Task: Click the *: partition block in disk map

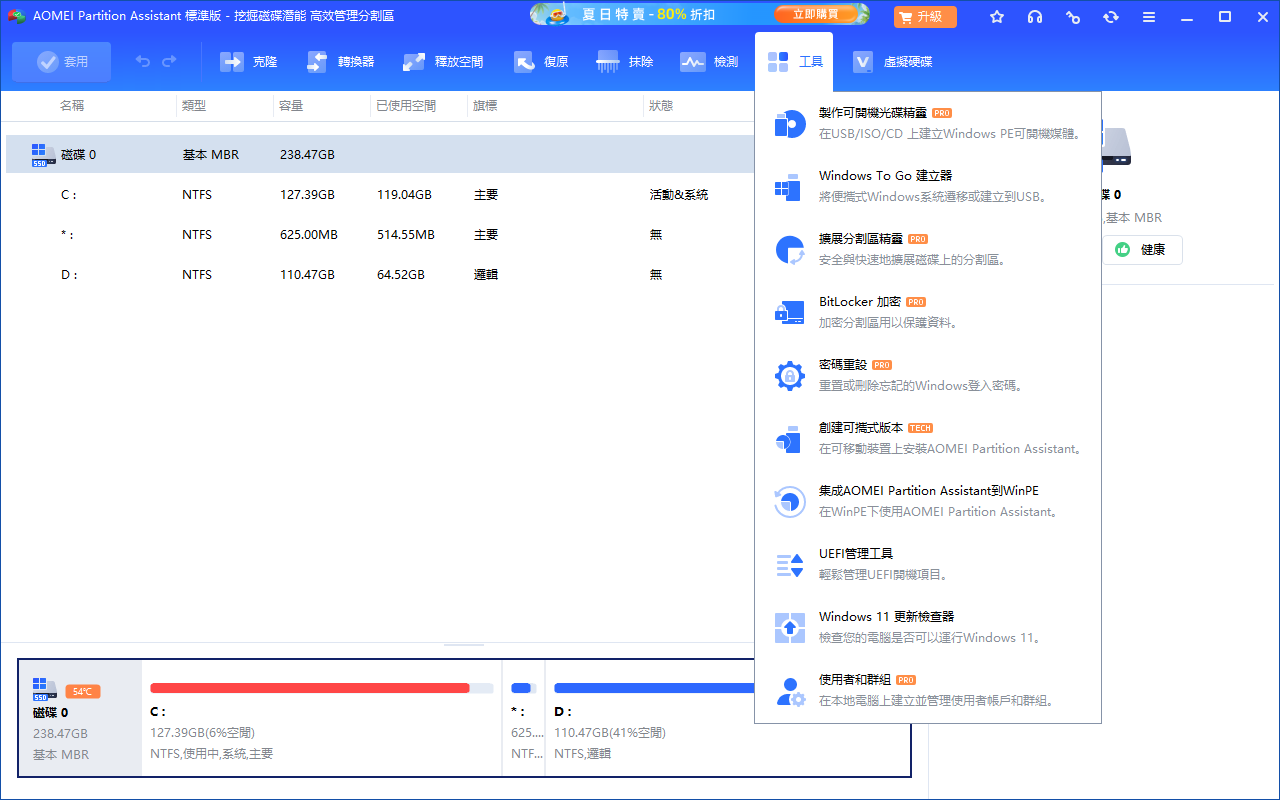Action: [523, 718]
